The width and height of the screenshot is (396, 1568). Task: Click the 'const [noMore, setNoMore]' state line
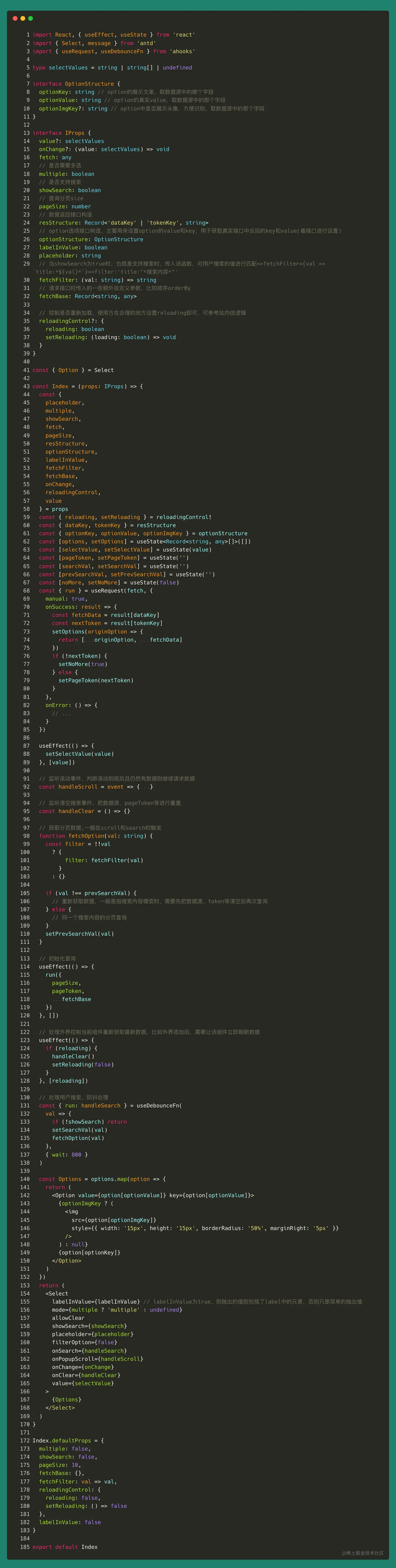[109, 582]
